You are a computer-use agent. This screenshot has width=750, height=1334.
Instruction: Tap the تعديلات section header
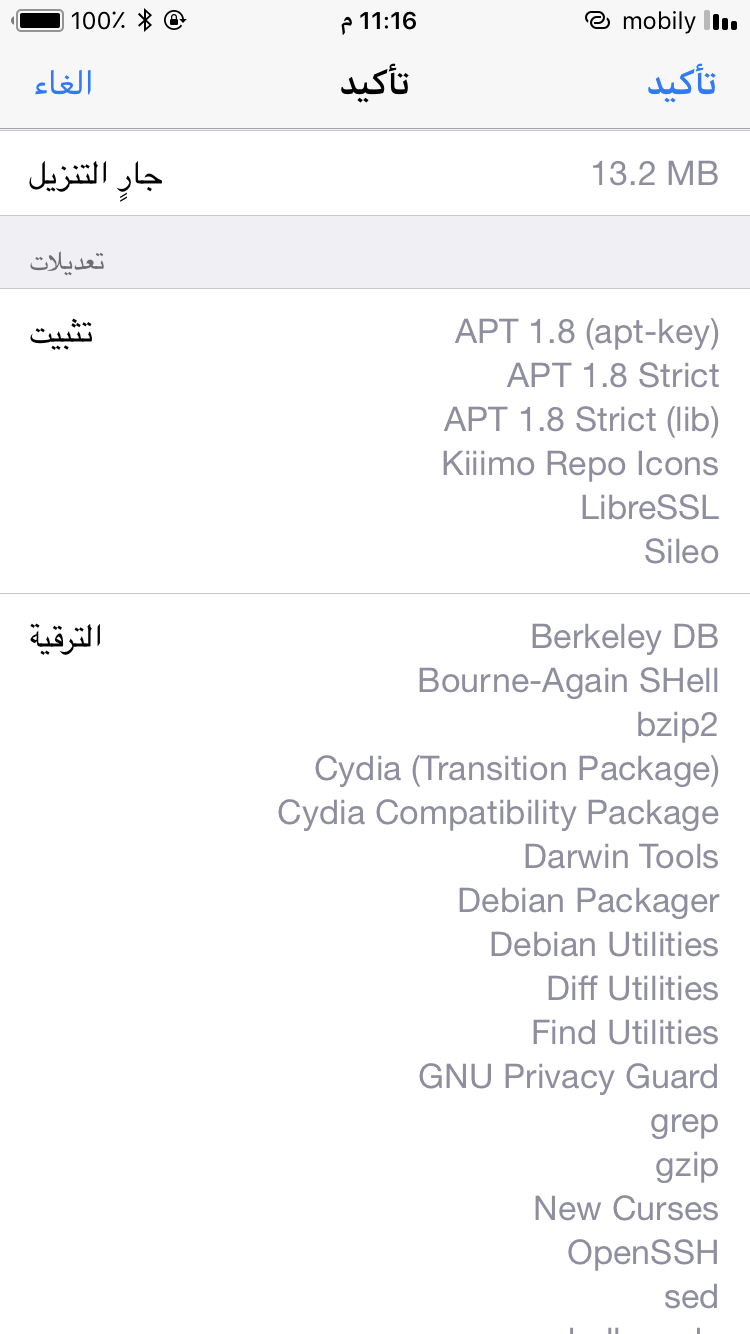tap(67, 262)
